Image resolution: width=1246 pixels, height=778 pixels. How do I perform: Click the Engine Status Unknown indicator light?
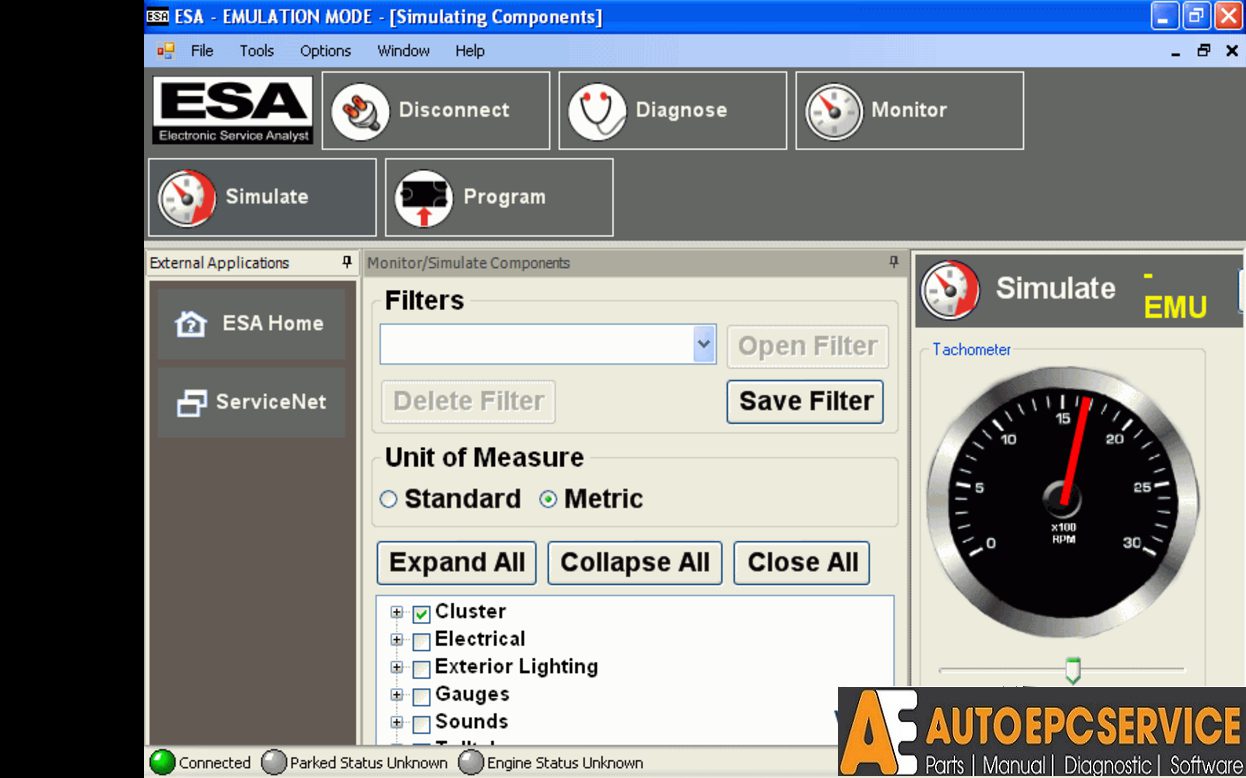pos(471,763)
